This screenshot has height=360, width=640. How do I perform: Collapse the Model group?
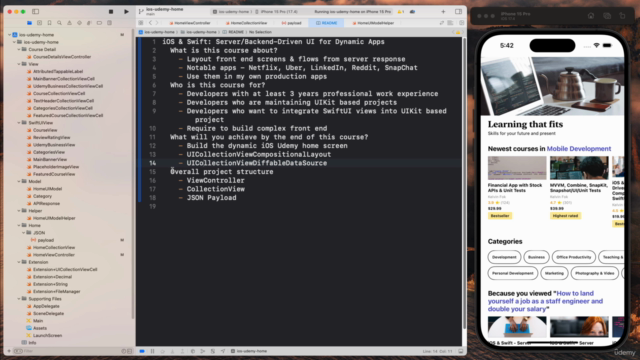[19, 181]
